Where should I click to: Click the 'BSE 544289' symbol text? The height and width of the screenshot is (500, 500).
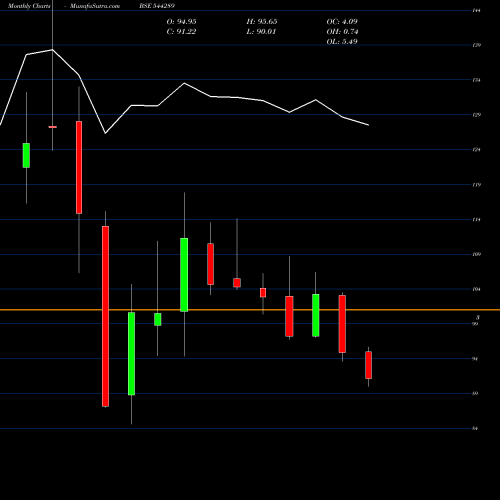coord(157,6)
